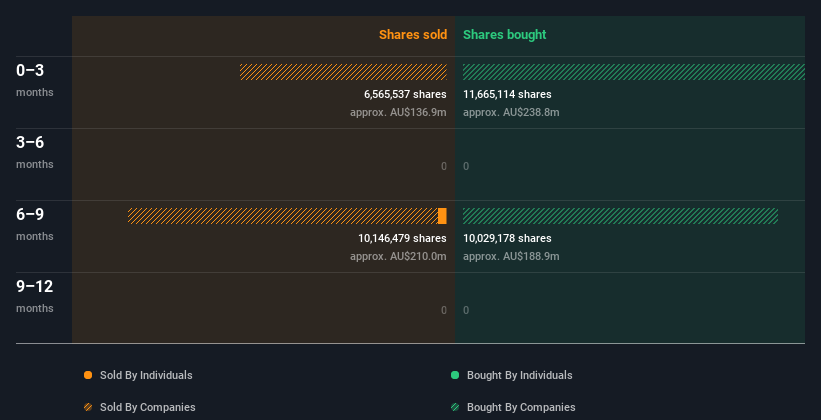Click the 6–9 months hatched orange sold bar
Image resolution: width=821 pixels, height=420 pixels.
click(x=283, y=216)
